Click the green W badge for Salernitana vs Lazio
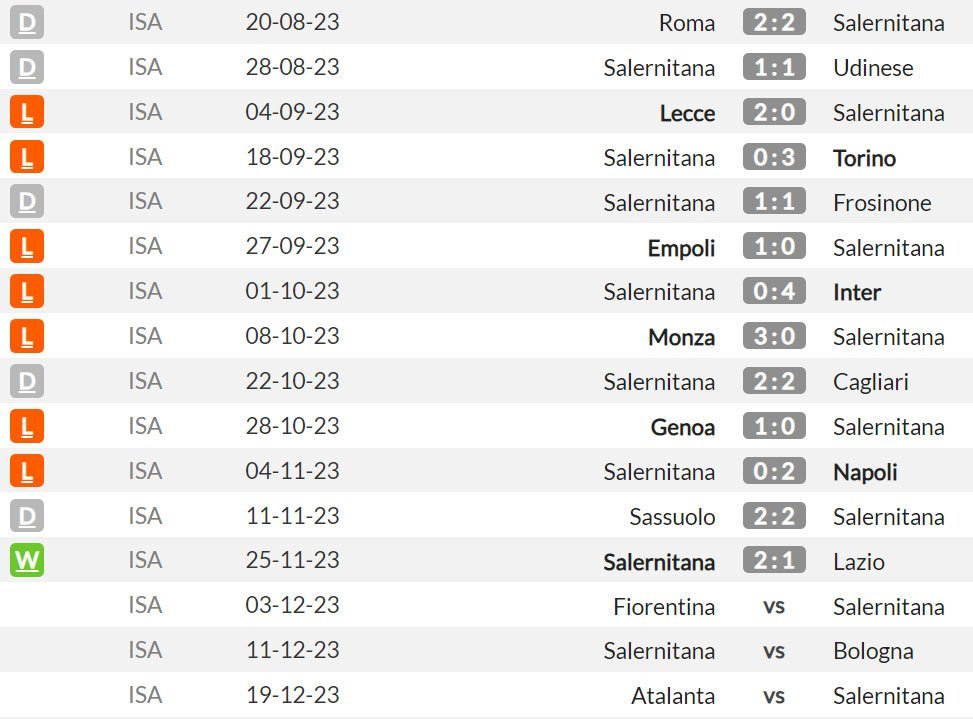 27,561
